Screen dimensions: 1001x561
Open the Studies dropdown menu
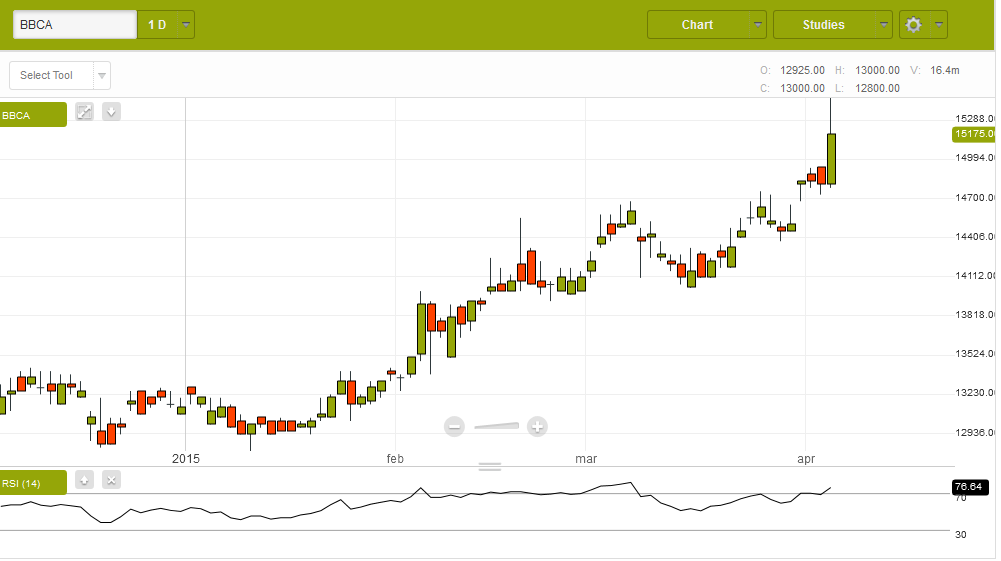click(x=832, y=25)
